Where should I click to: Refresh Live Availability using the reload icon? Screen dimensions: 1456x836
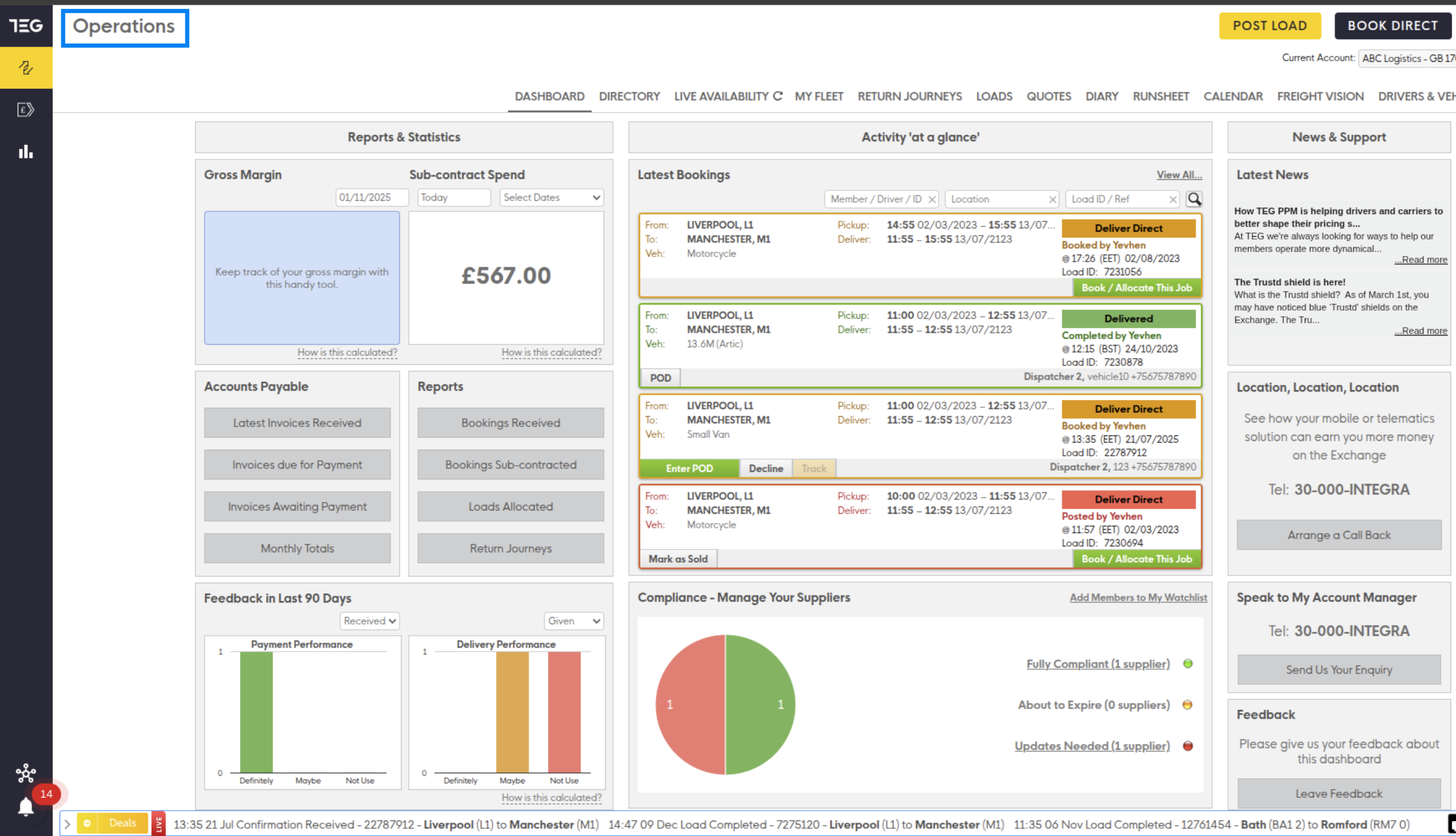[777, 96]
